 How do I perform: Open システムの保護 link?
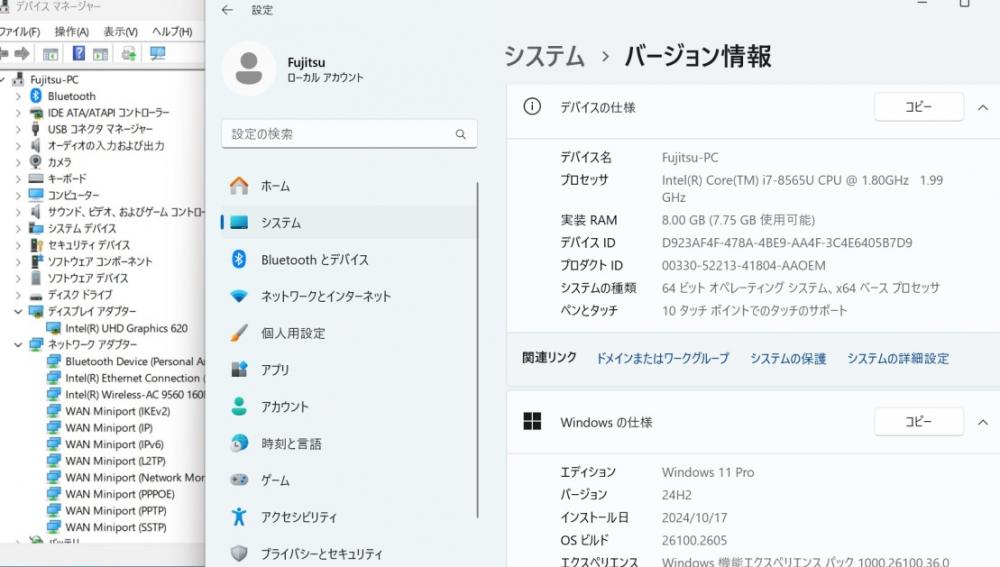(x=788, y=358)
